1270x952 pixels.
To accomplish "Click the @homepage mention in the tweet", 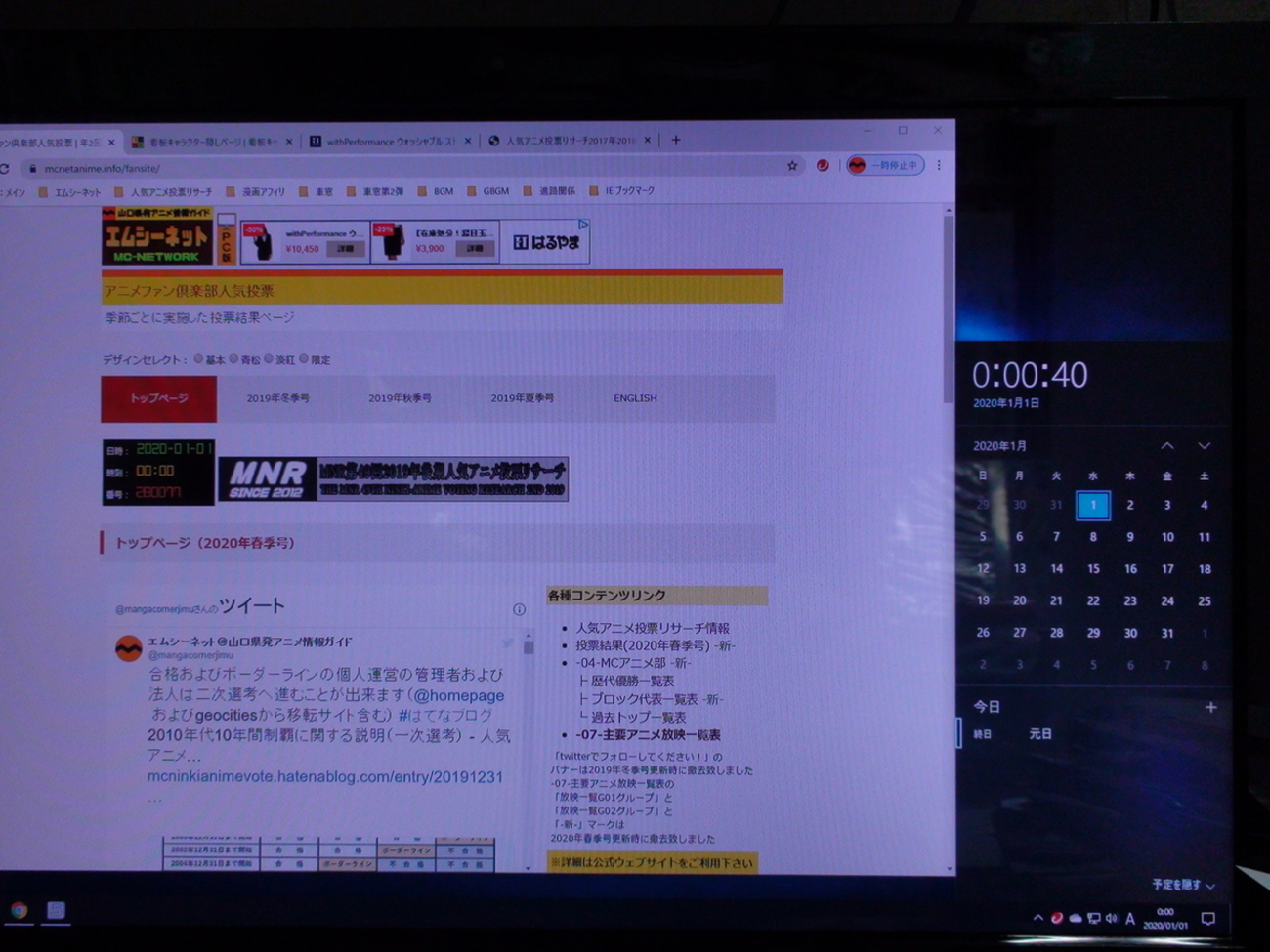I will pyautogui.click(x=457, y=695).
